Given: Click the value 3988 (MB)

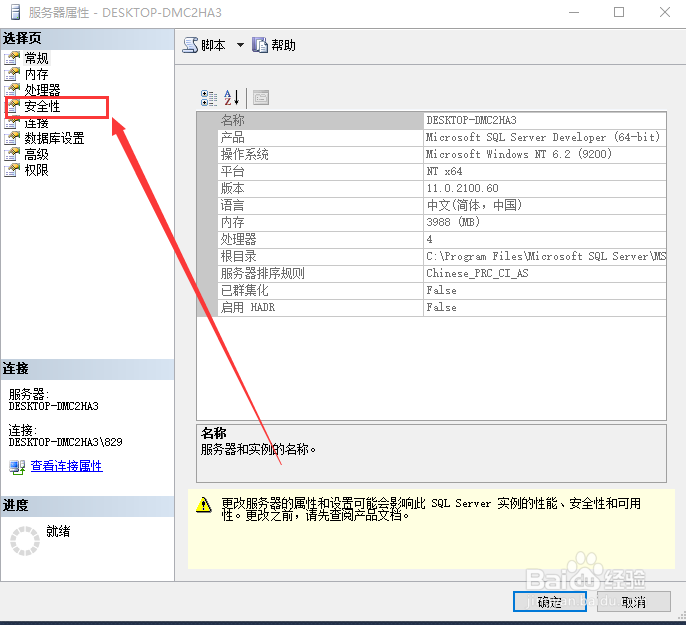Looking at the screenshot, I should click(x=453, y=223).
